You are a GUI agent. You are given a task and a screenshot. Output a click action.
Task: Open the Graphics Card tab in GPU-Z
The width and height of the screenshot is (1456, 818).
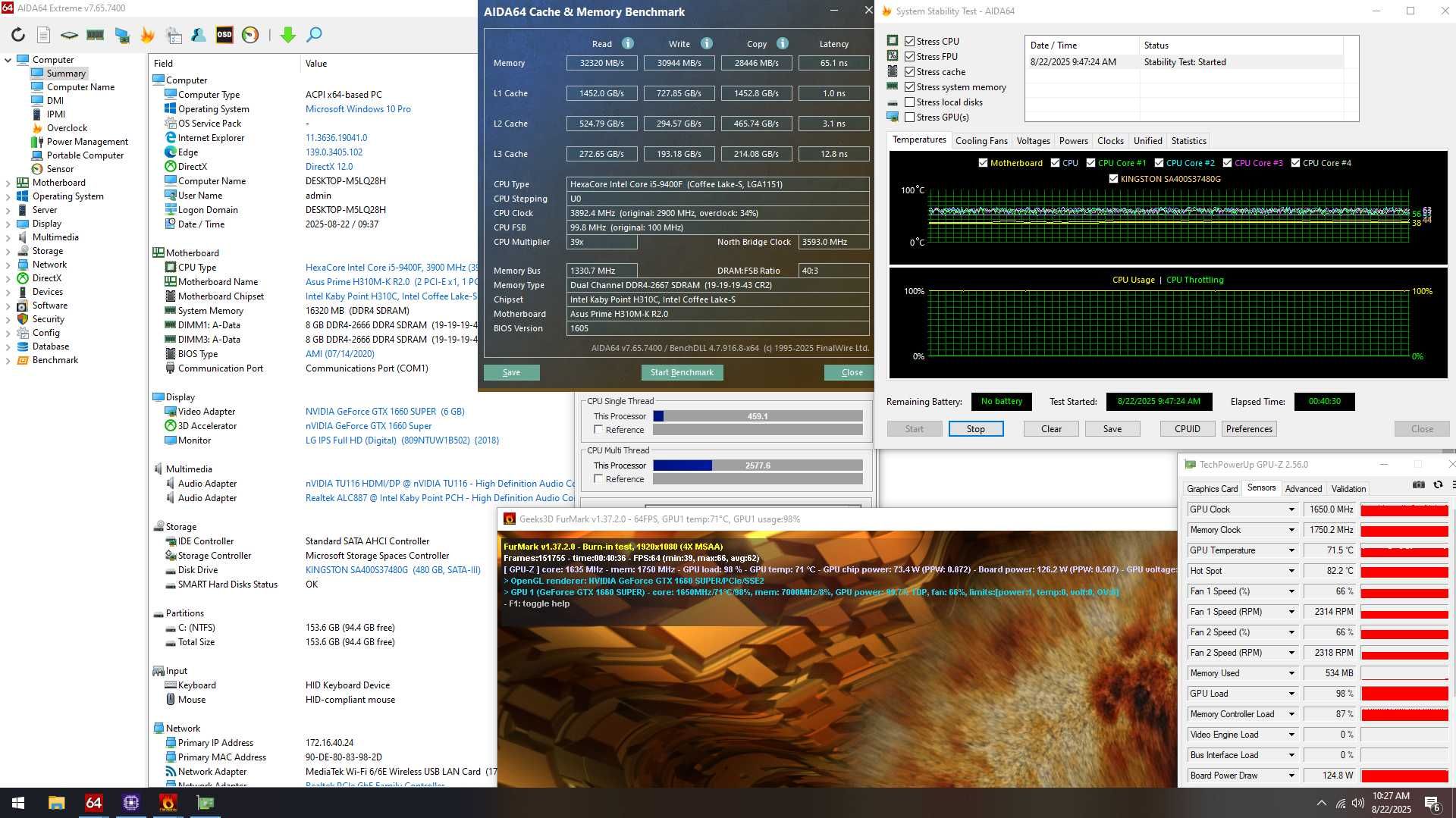coord(1212,489)
